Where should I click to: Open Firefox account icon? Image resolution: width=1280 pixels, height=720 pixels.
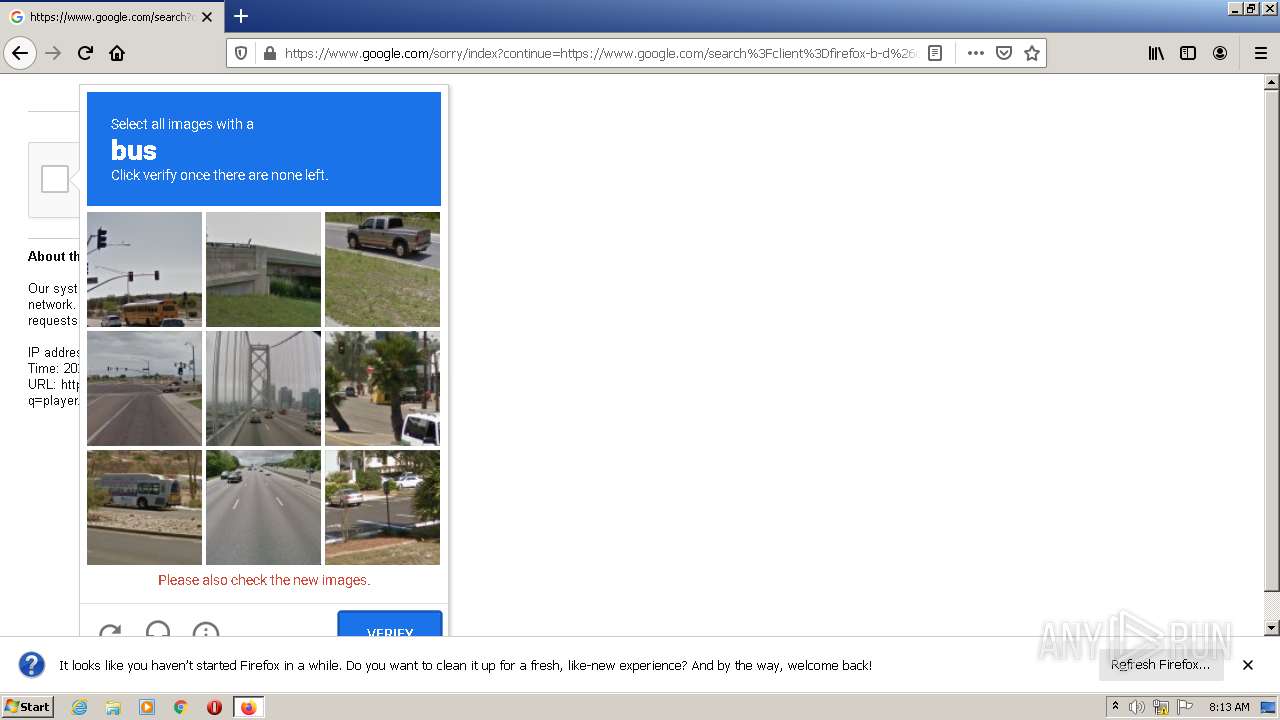coord(1220,53)
